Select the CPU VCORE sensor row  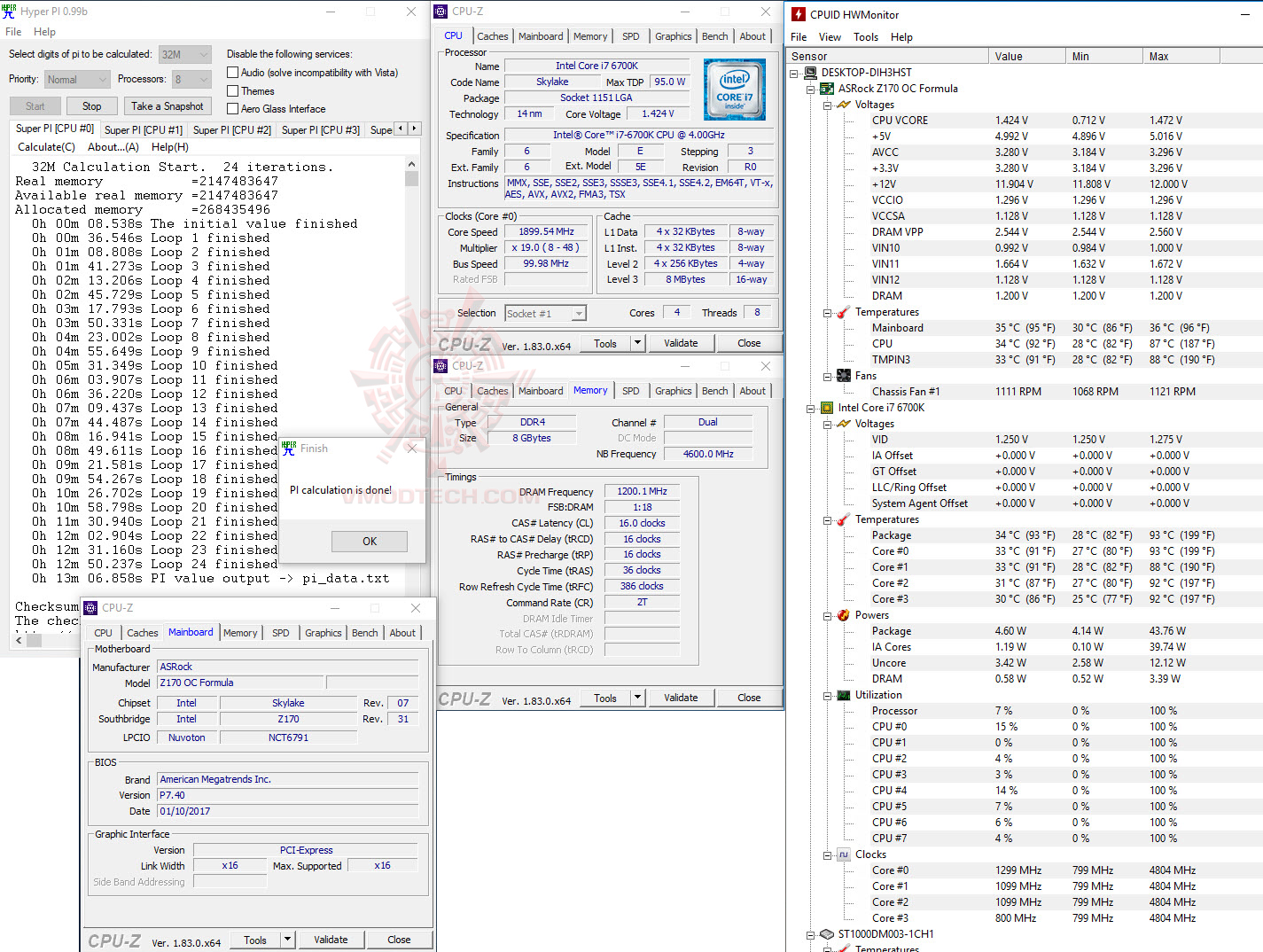pyautogui.click(x=1024, y=121)
